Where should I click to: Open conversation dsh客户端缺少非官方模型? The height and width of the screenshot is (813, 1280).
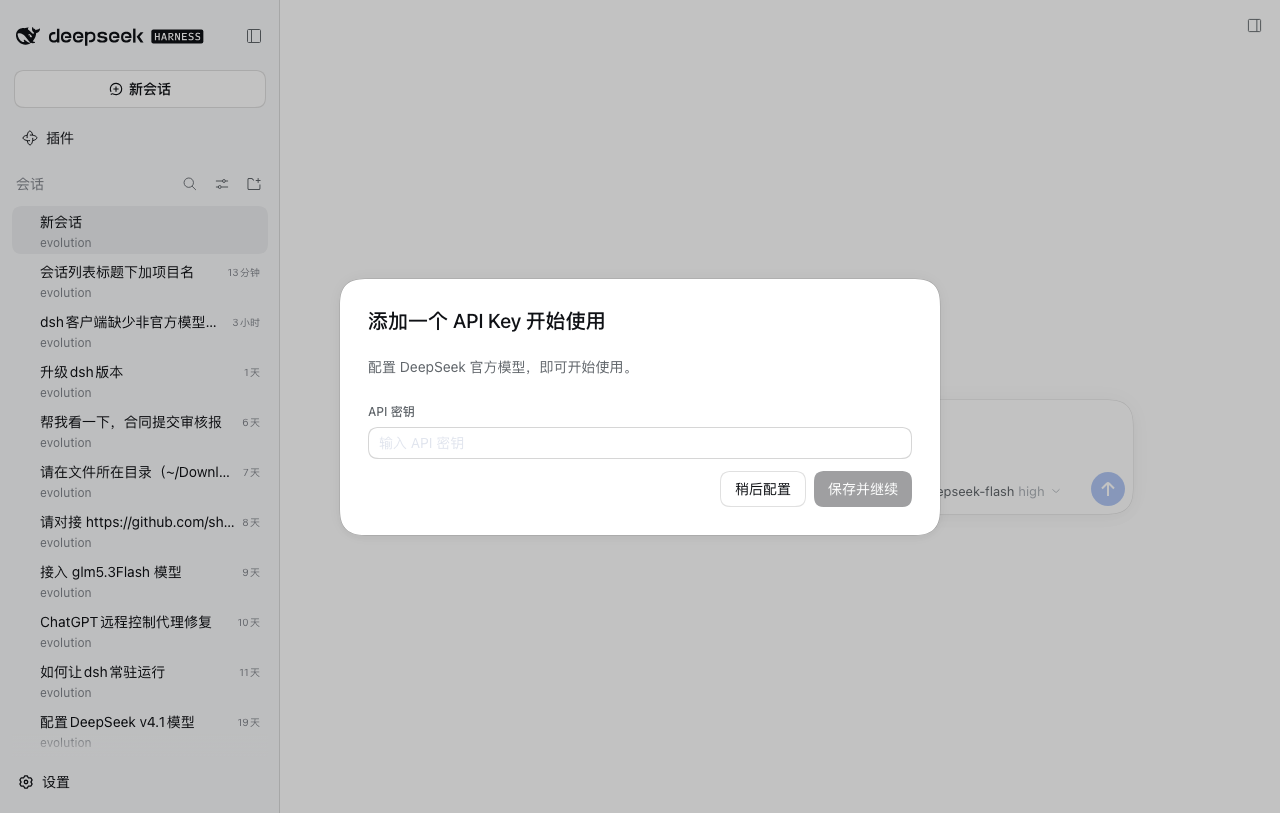click(x=140, y=331)
